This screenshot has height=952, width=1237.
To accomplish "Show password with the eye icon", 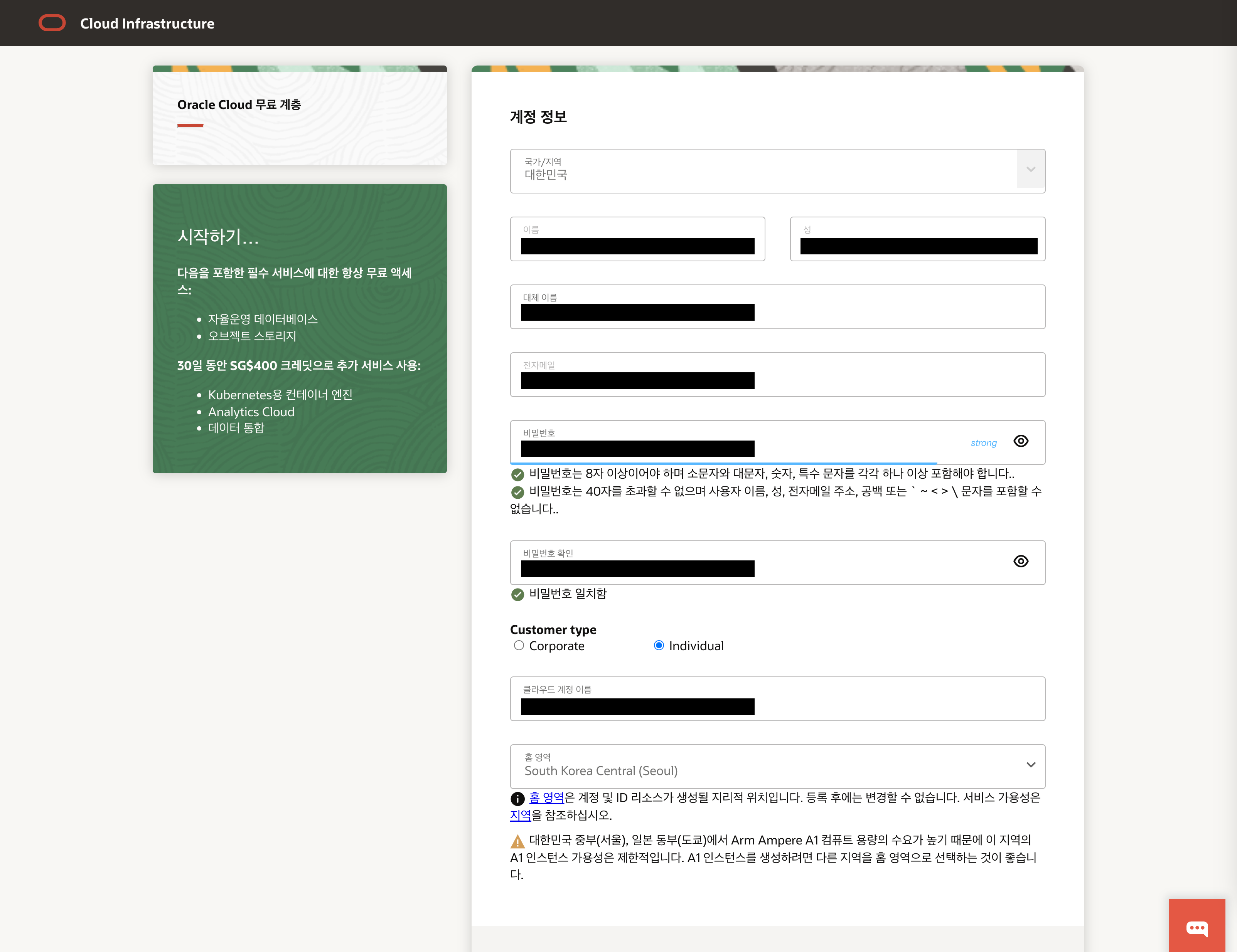I will (x=1021, y=441).
